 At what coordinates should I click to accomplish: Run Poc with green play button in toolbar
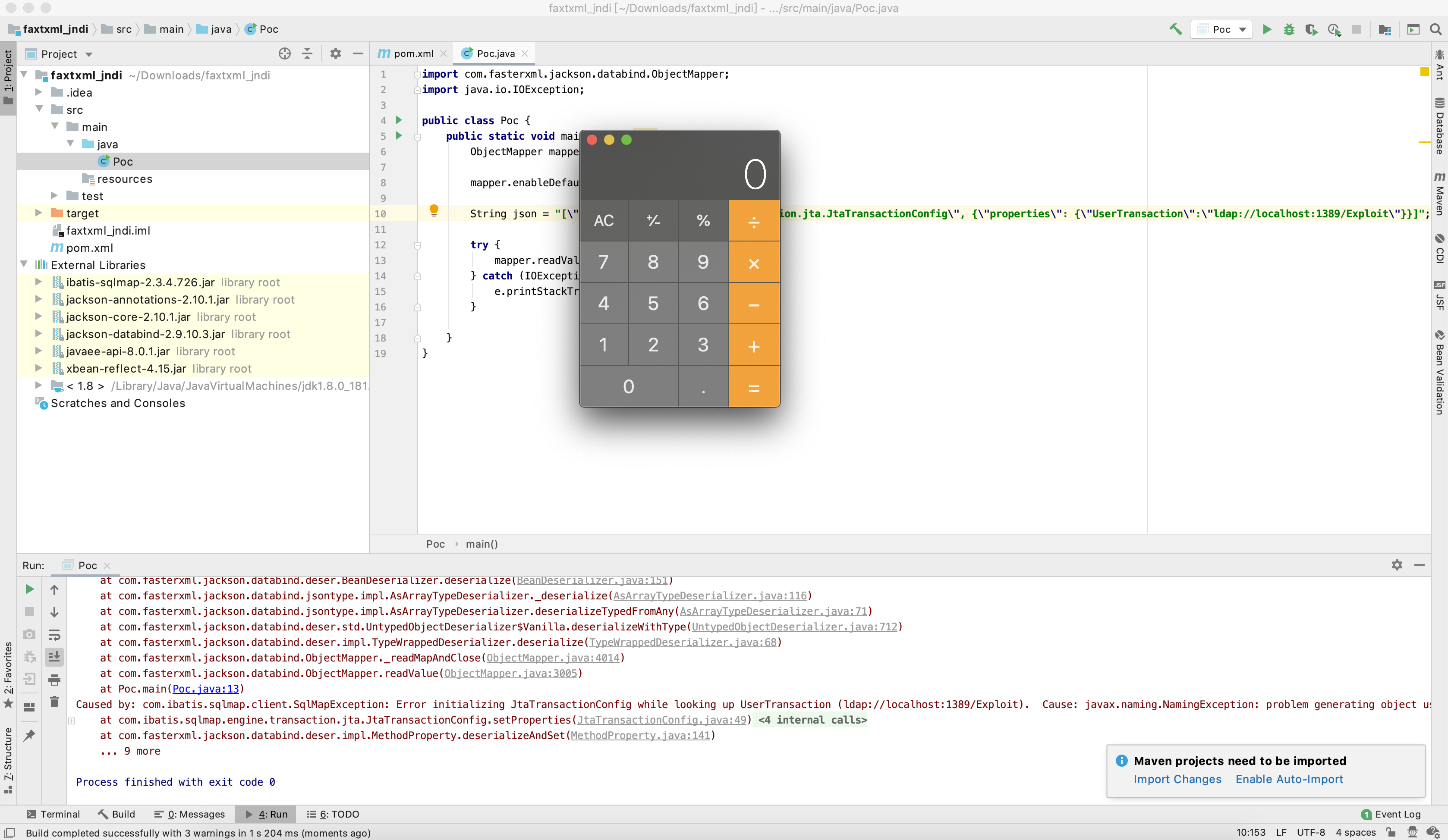coord(1266,29)
